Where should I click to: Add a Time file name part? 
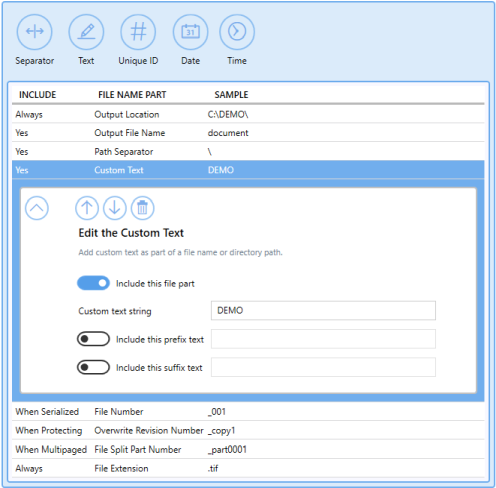tap(237, 32)
